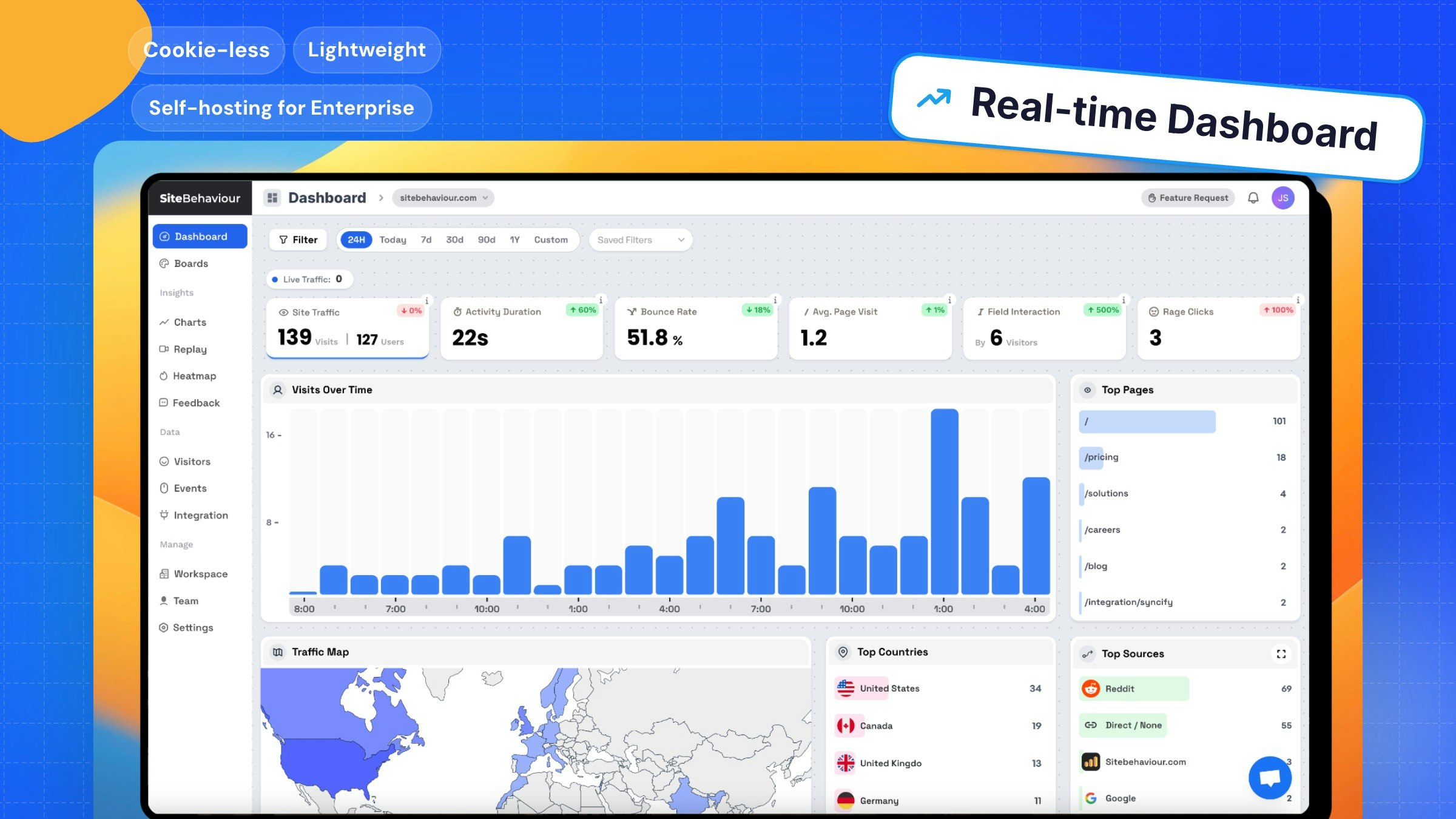Image resolution: width=1456 pixels, height=819 pixels.
Task: Click the Top Pages eye icon
Action: 1088,390
